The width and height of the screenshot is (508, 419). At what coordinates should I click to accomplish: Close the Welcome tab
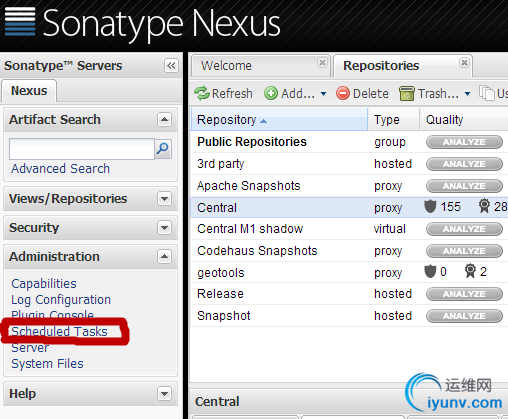(x=322, y=63)
